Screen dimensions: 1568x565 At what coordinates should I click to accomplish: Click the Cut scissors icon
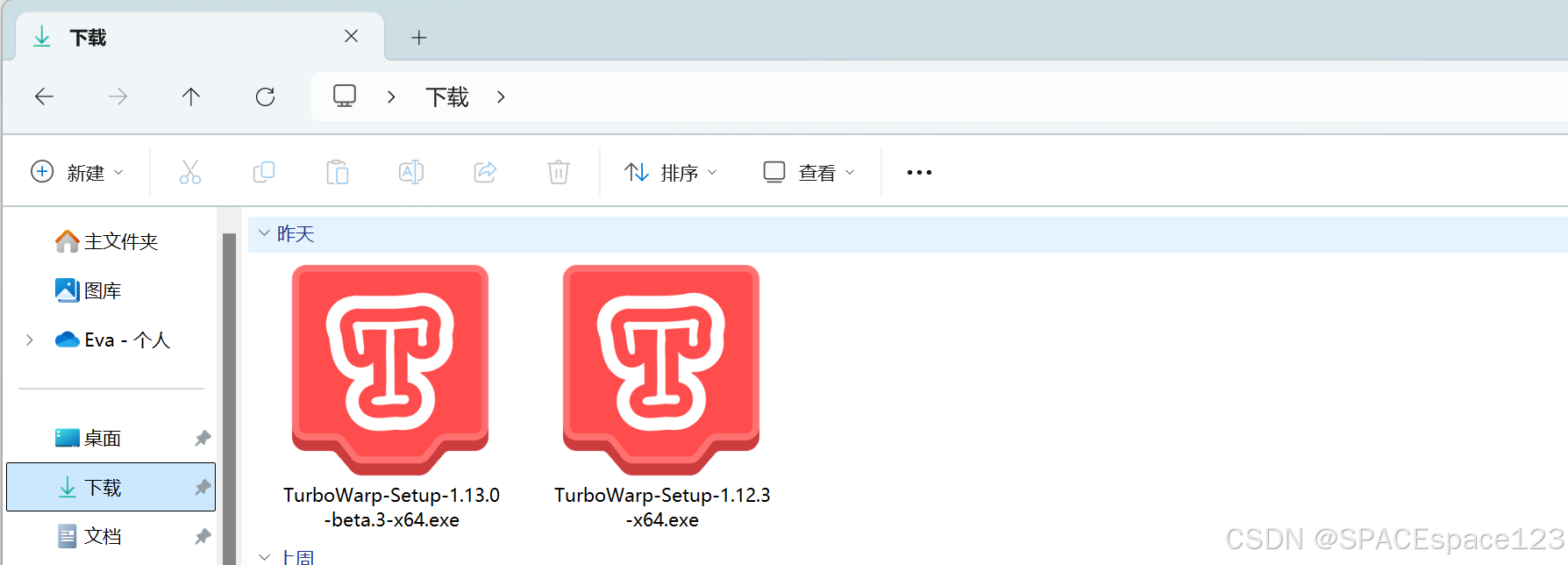point(190,172)
